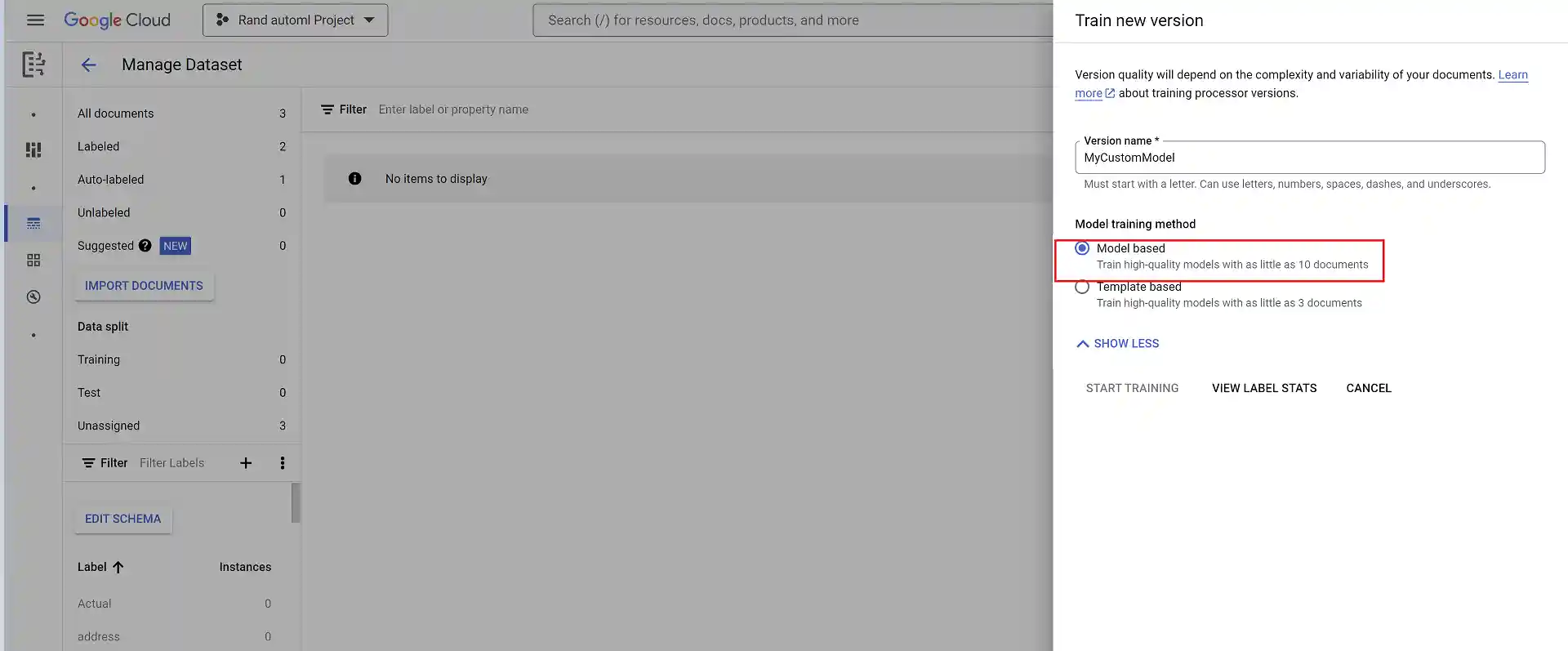Select the Unassigned data split

pos(181,426)
